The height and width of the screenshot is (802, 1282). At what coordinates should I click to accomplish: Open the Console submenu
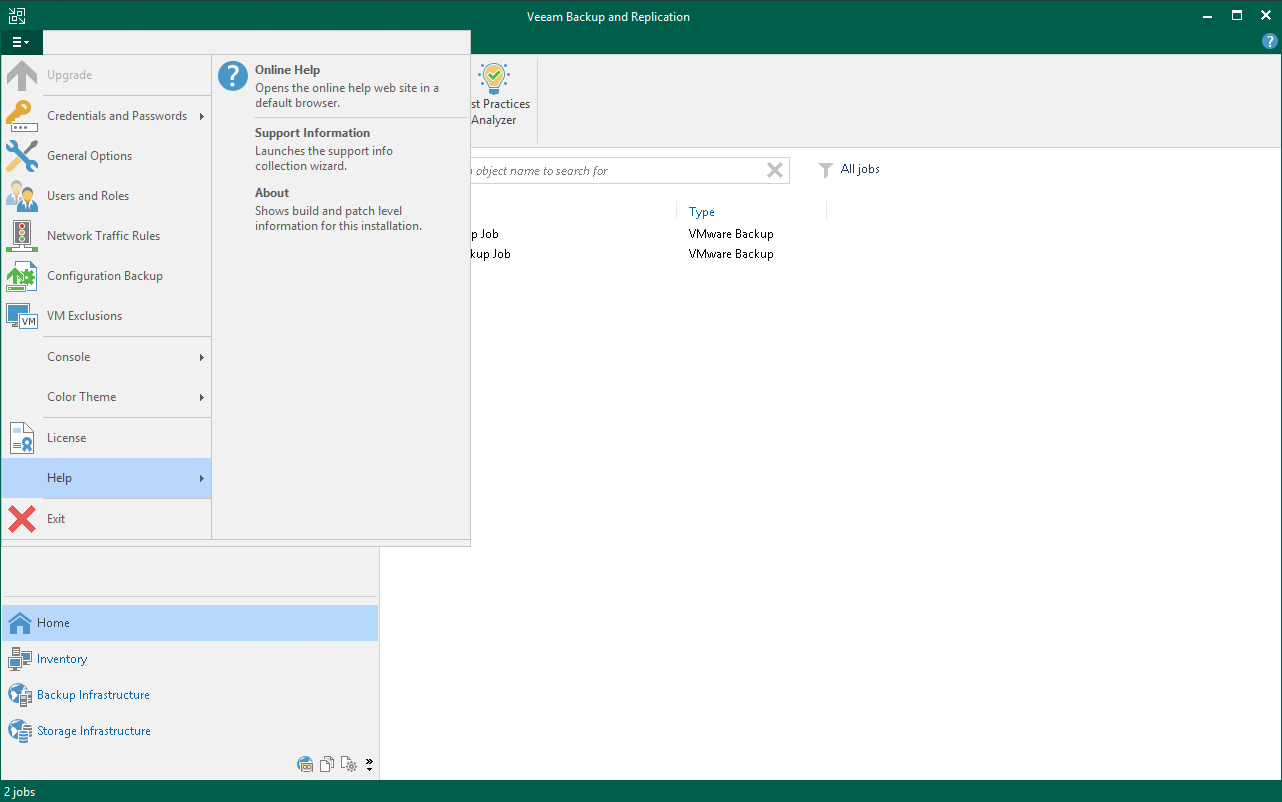tap(106, 357)
